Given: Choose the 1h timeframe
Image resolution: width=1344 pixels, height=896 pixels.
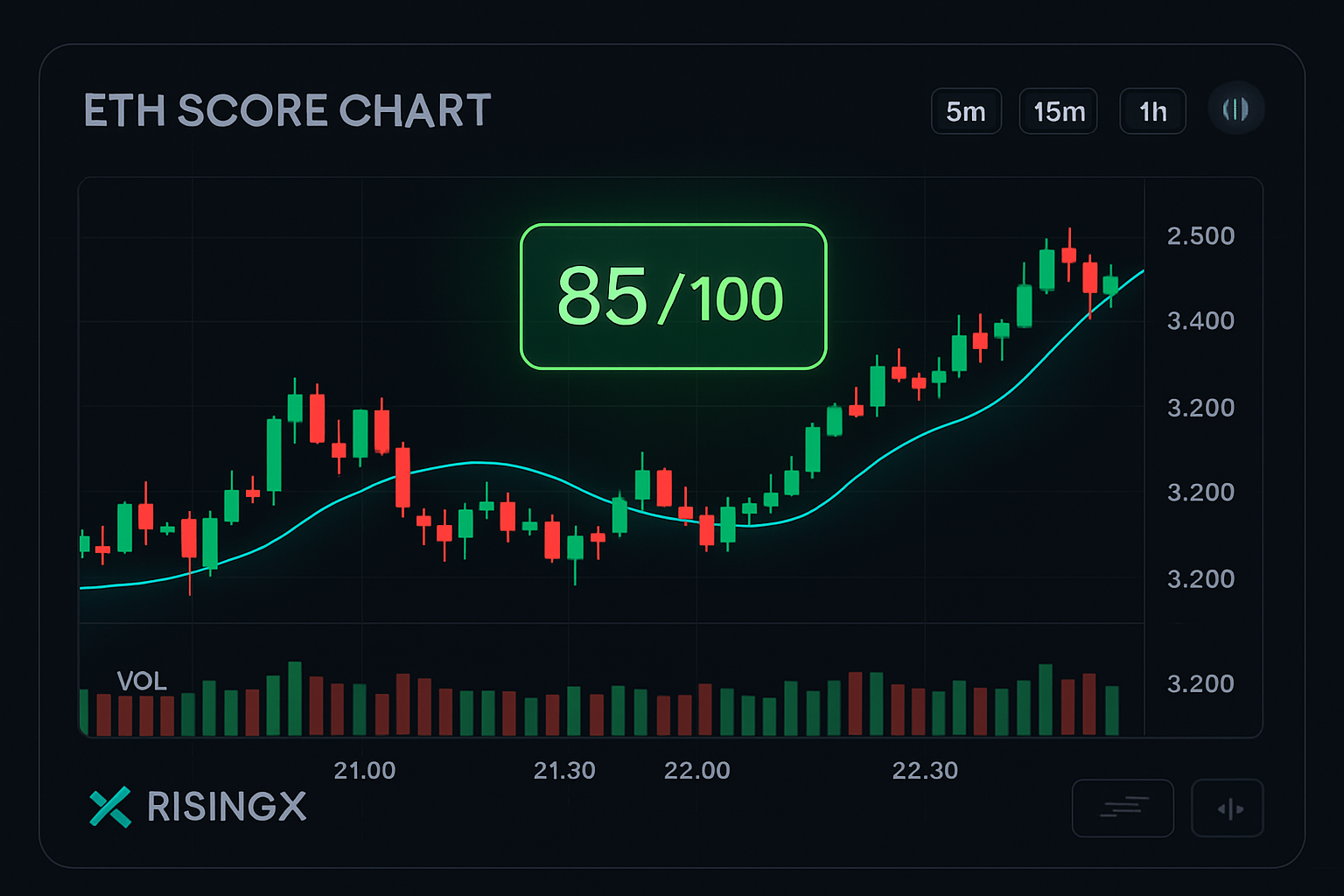Looking at the screenshot, I should (1152, 112).
